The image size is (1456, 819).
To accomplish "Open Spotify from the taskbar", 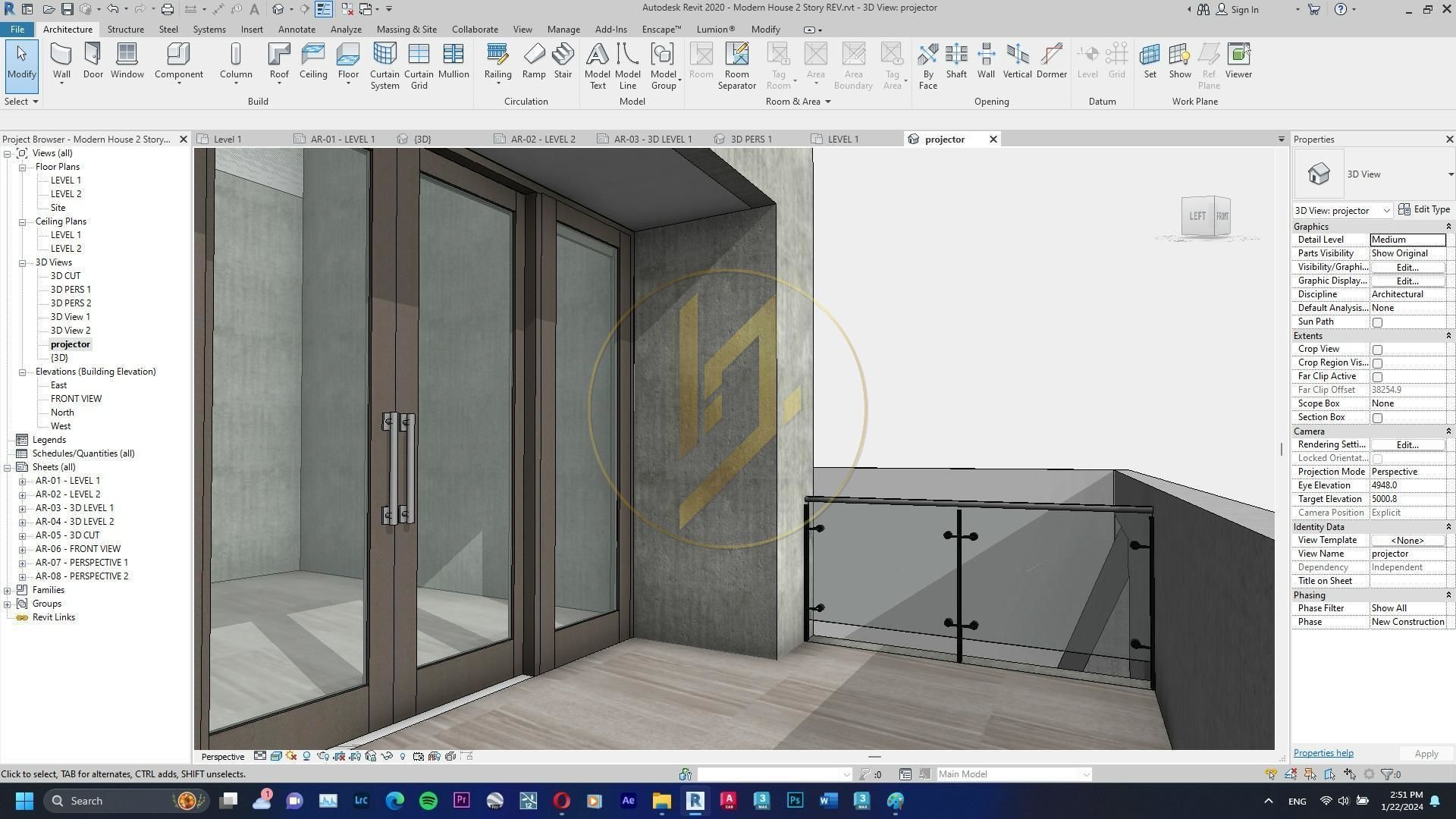I will point(428,801).
